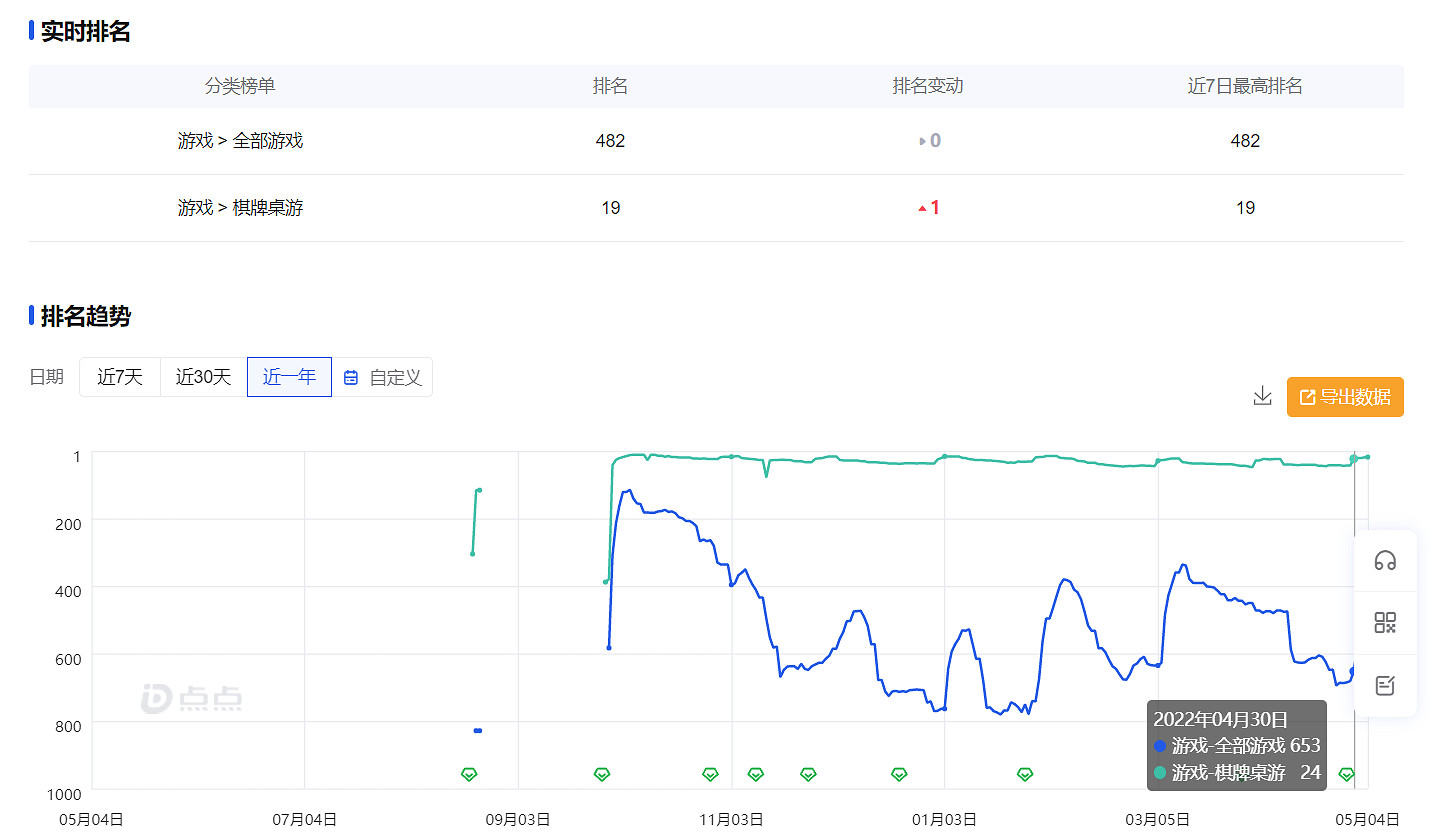Select version marker between 01月03日 and 03月05日

tap(1025, 774)
